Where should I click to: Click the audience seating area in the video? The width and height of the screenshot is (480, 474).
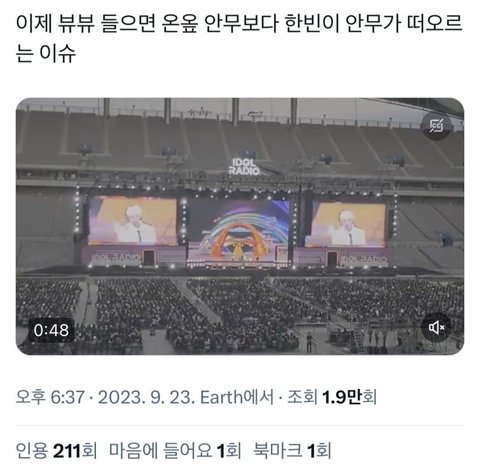click(x=240, y=313)
